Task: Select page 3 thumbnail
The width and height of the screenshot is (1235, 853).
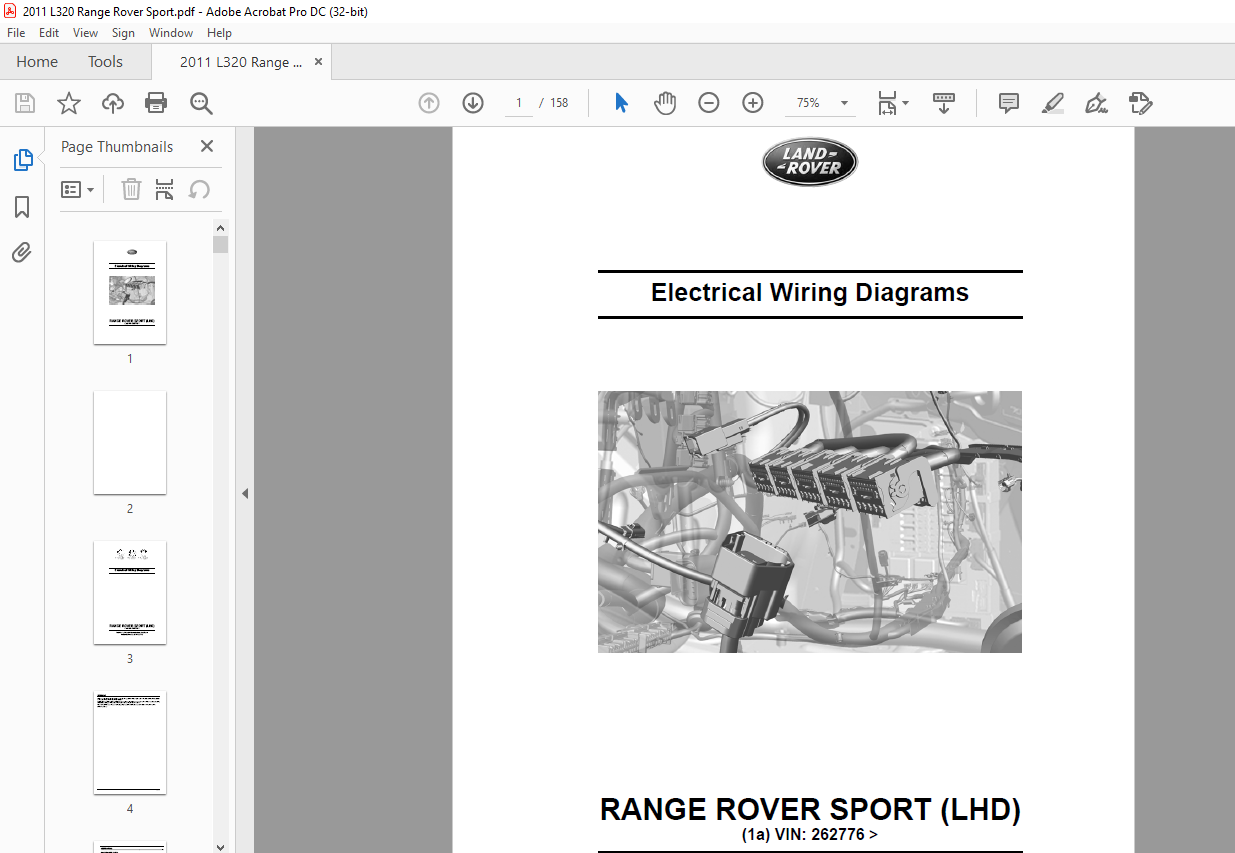Action: tap(130, 592)
